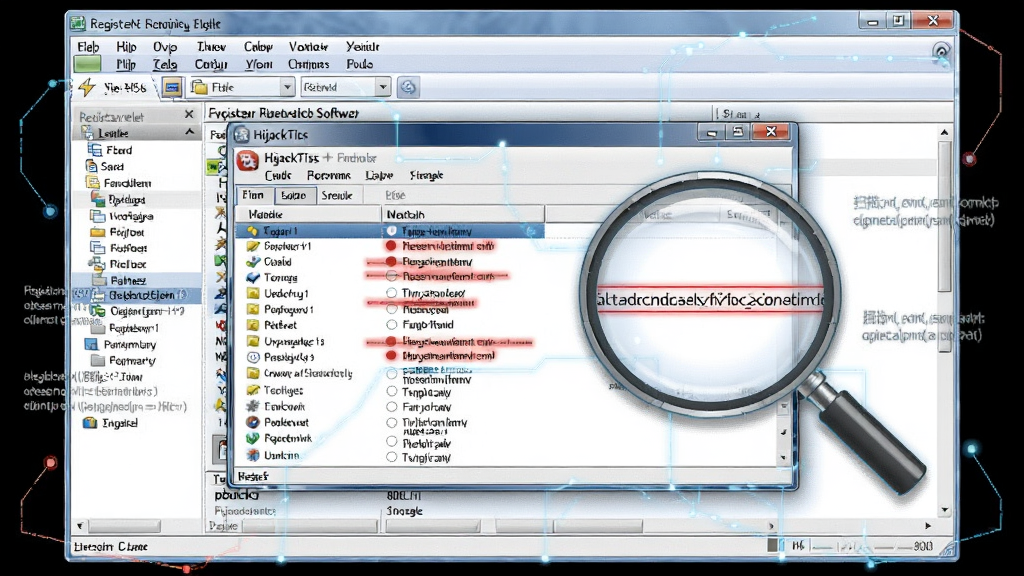This screenshot has width=1024, height=576.
Task: Select the Tvngifoaly radio button in the last row
Action: [x=391, y=457]
